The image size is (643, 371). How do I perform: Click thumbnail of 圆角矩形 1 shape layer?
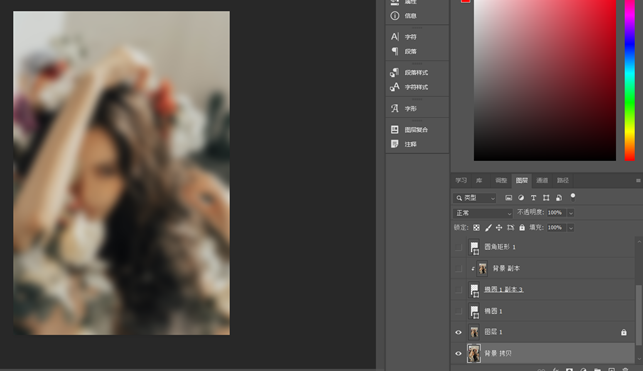click(474, 247)
